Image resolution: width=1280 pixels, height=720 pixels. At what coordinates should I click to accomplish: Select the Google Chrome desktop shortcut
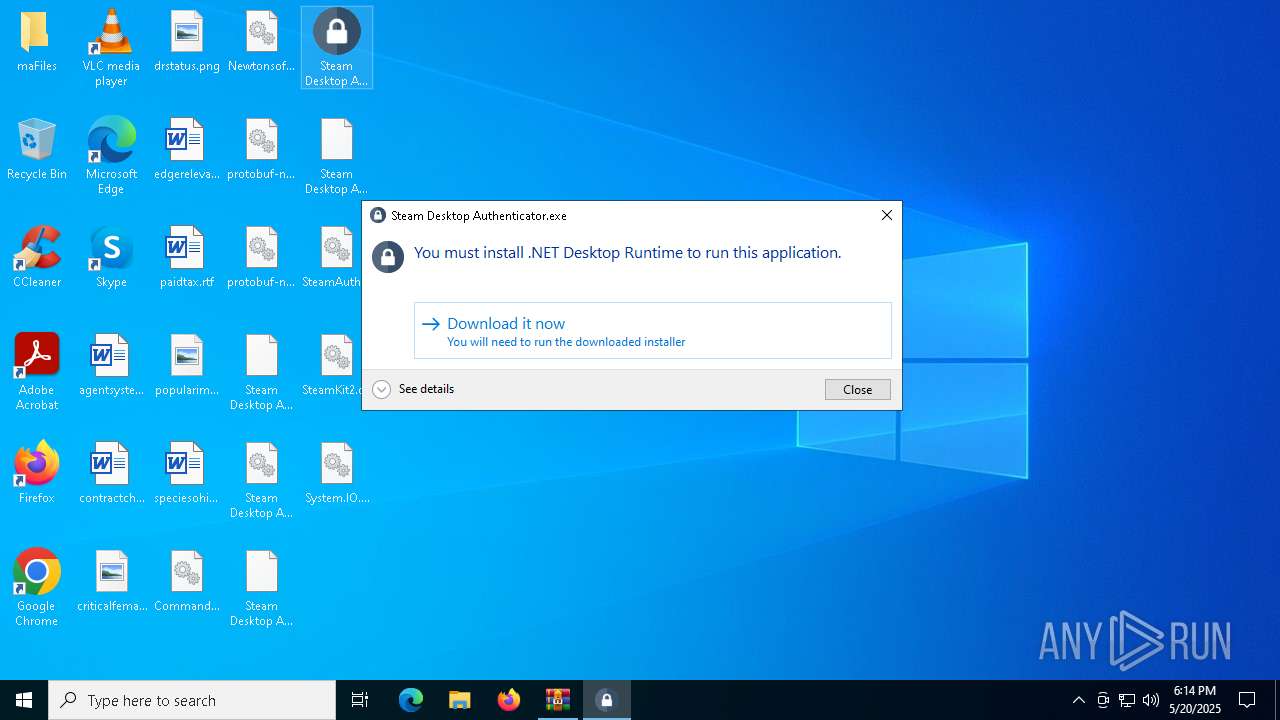point(37,587)
